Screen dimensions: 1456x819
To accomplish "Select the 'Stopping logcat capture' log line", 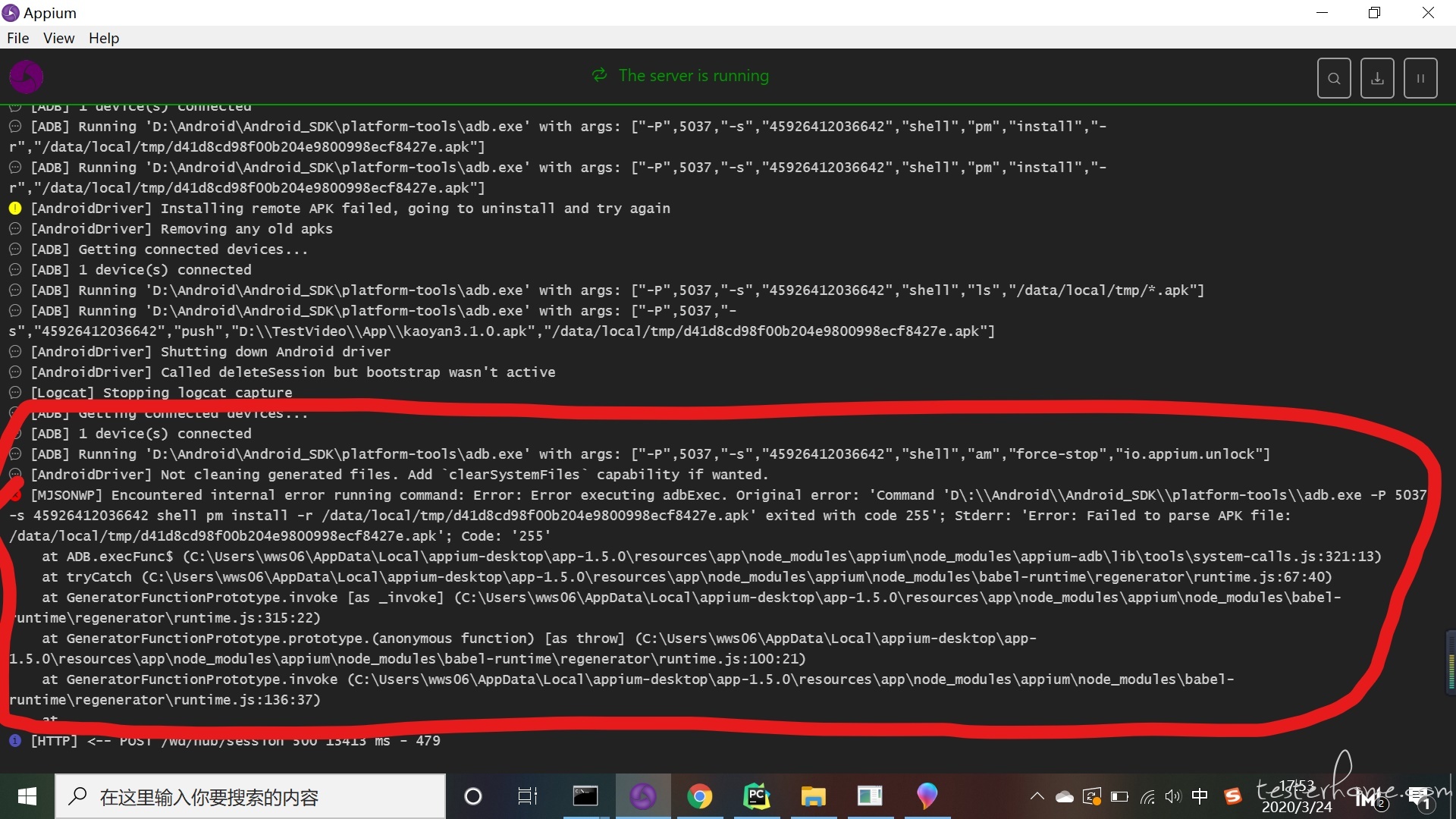I will tap(161, 392).
